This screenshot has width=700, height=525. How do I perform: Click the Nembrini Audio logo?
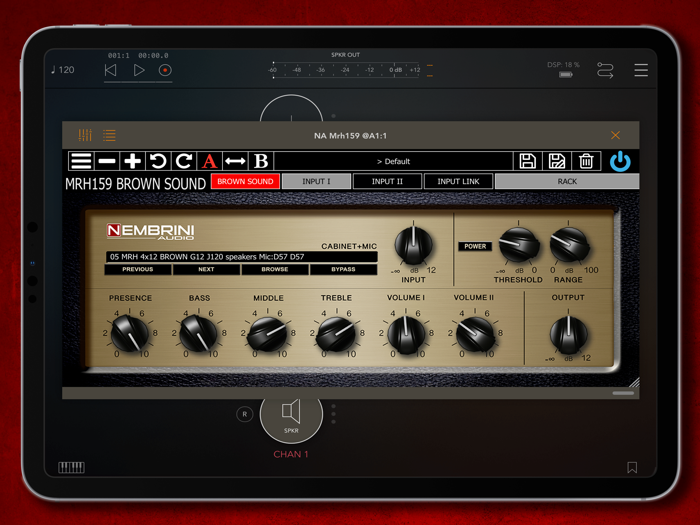pyautogui.click(x=150, y=232)
